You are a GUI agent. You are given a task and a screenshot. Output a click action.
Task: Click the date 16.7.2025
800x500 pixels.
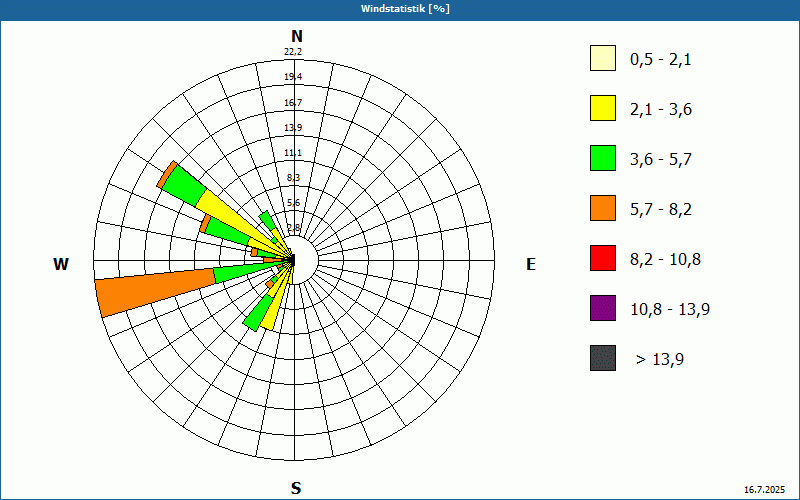[764, 490]
